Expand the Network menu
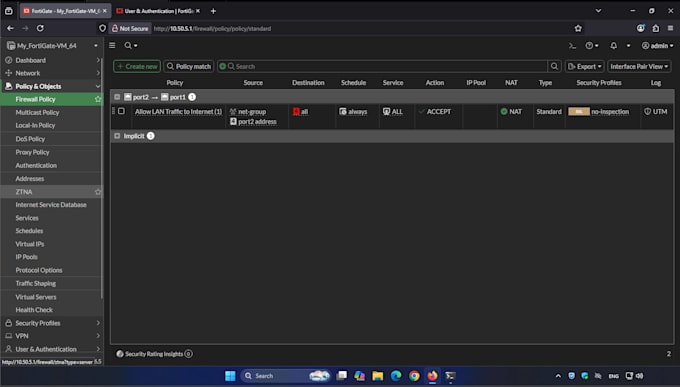680x387 pixels. pyautogui.click(x=52, y=73)
